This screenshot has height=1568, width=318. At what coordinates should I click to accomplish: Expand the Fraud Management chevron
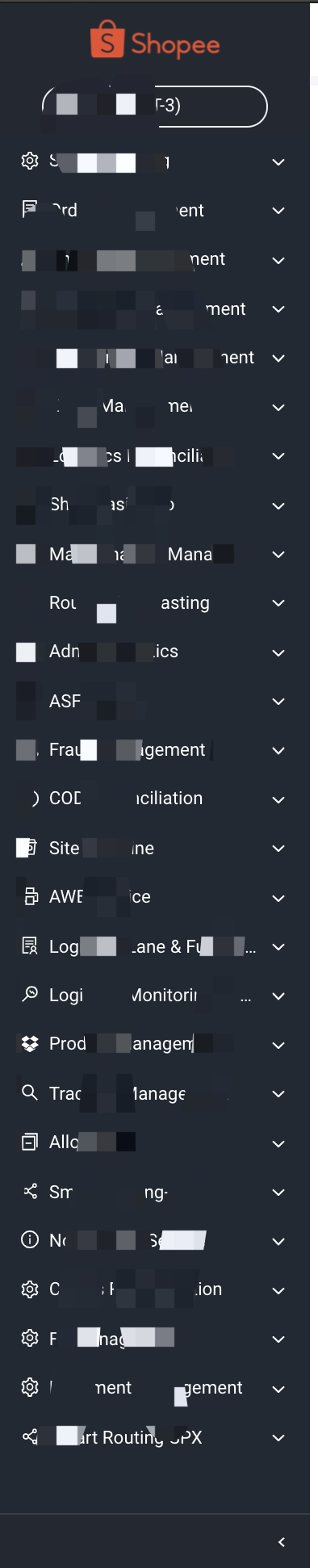coord(278,750)
